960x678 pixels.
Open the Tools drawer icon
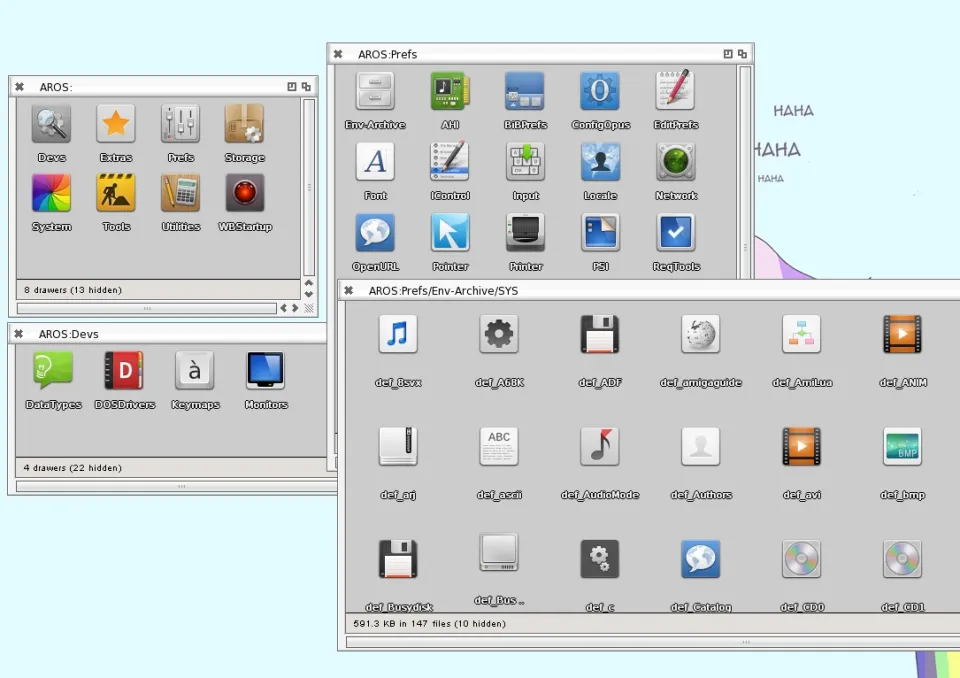pyautogui.click(x=116, y=194)
